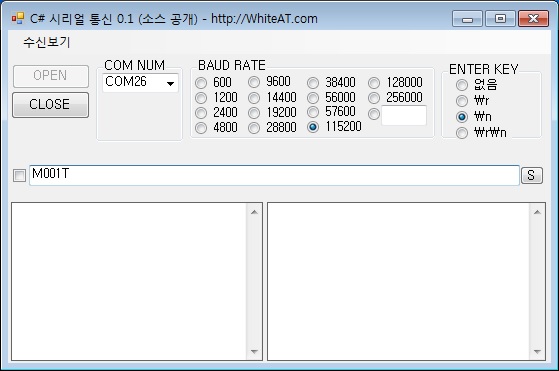Viewport: 559px width, 371px height.
Task: Click left pane scrollbar down arrow
Action: coord(254,351)
